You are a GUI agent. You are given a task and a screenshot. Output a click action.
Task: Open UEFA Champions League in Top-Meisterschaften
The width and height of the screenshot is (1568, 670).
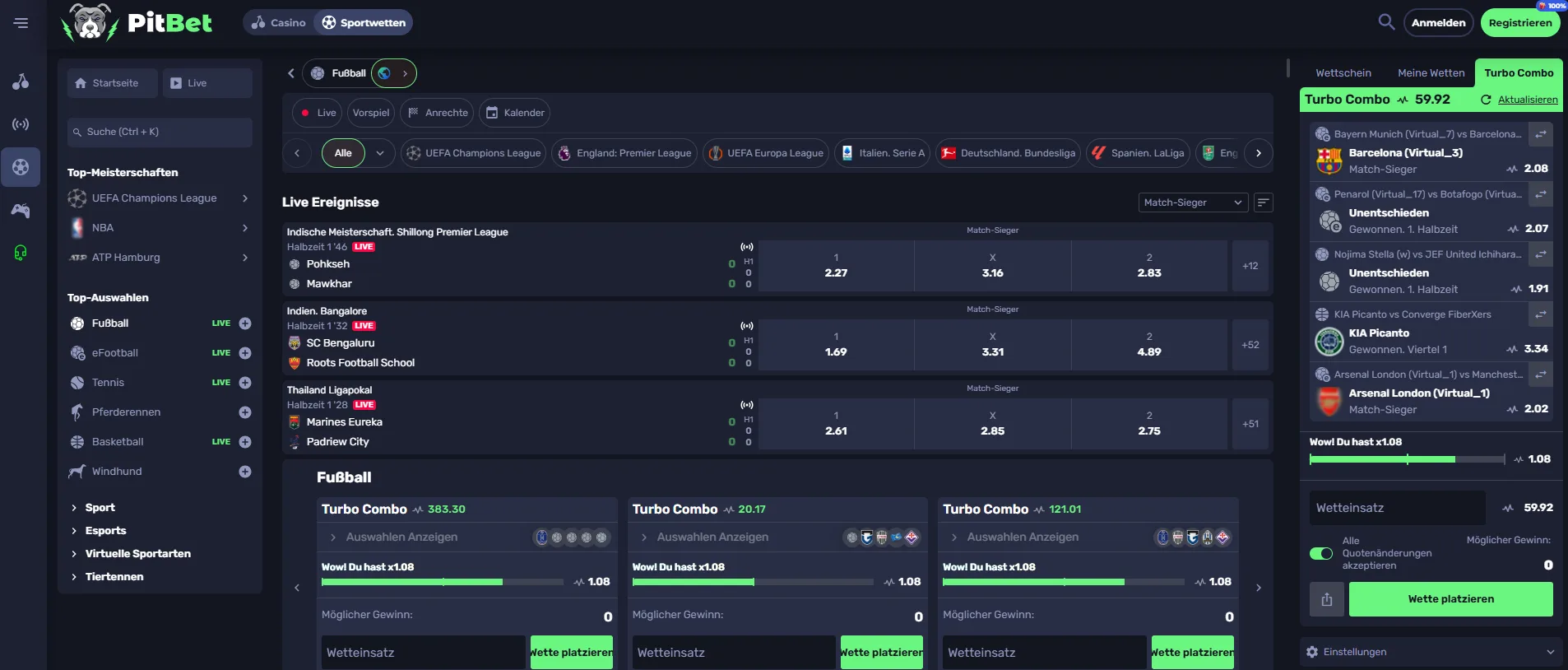pos(160,198)
